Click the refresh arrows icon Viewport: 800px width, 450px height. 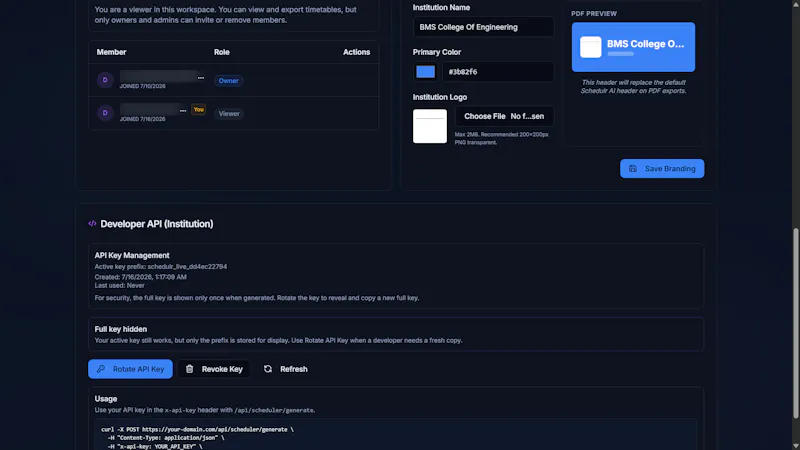point(268,369)
